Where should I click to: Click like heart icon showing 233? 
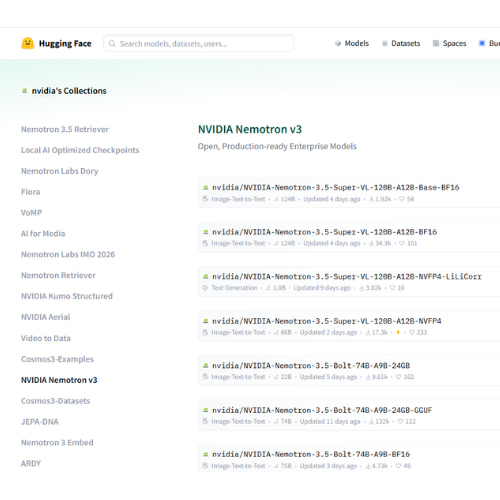[x=412, y=332]
